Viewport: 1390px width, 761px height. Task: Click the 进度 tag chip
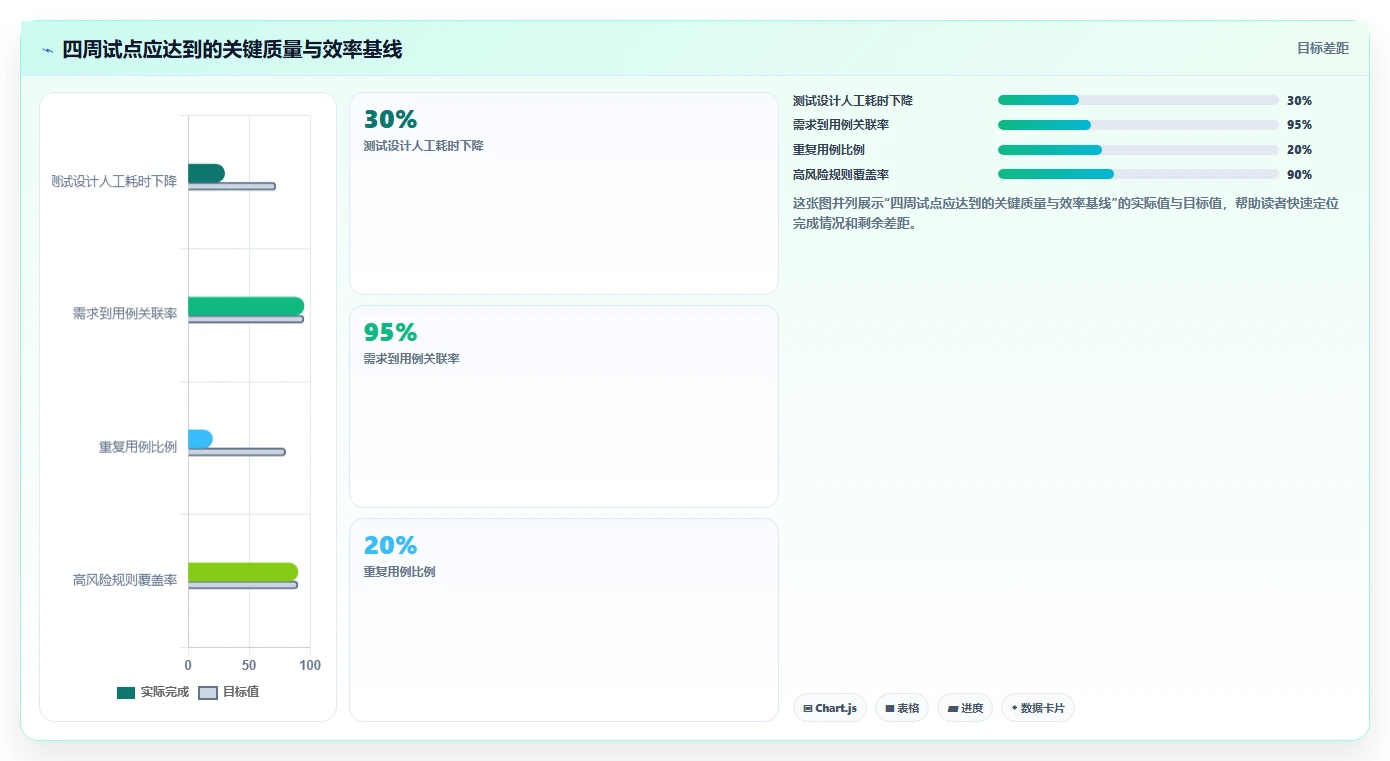(x=965, y=708)
